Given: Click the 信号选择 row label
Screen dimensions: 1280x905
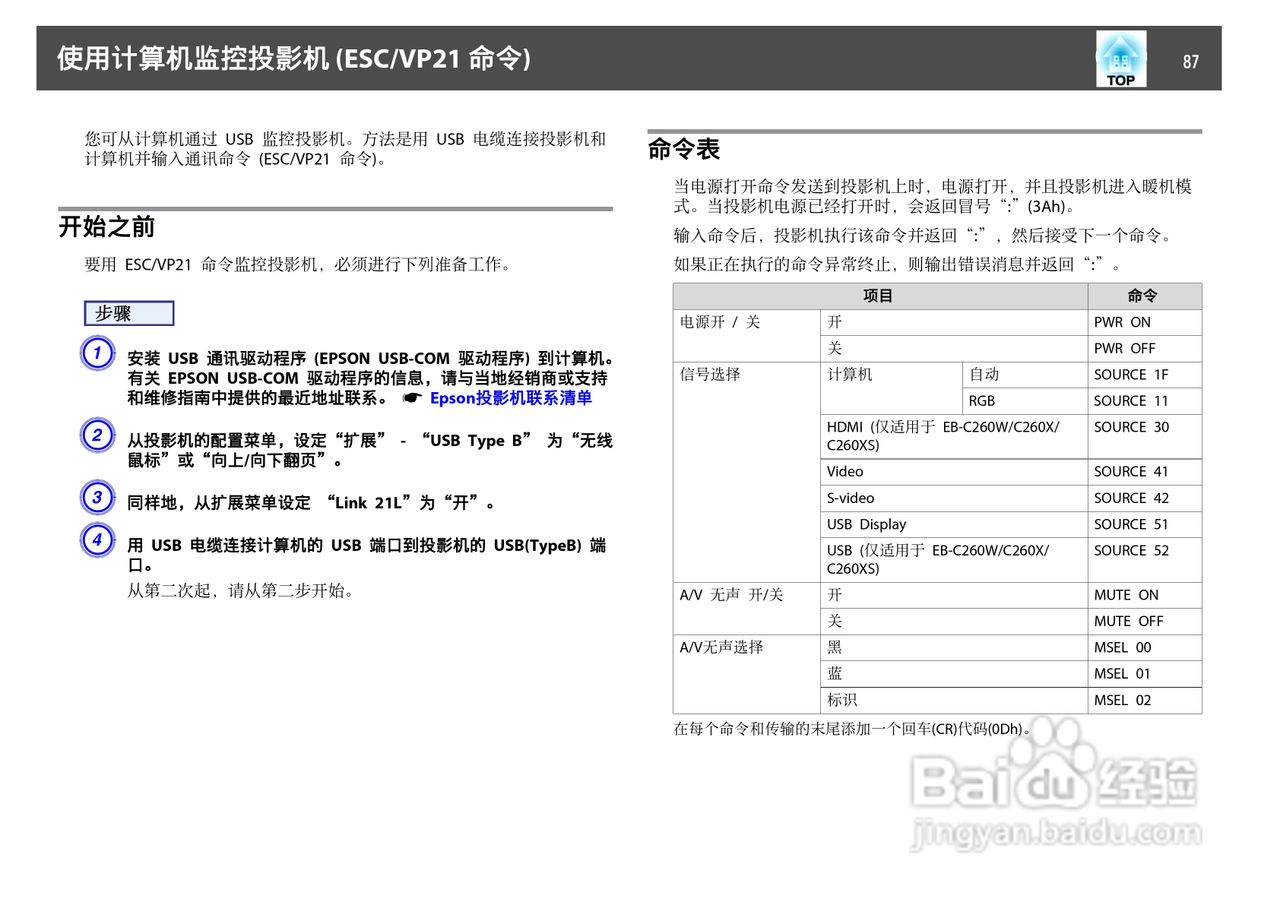Looking at the screenshot, I should click(x=710, y=374).
